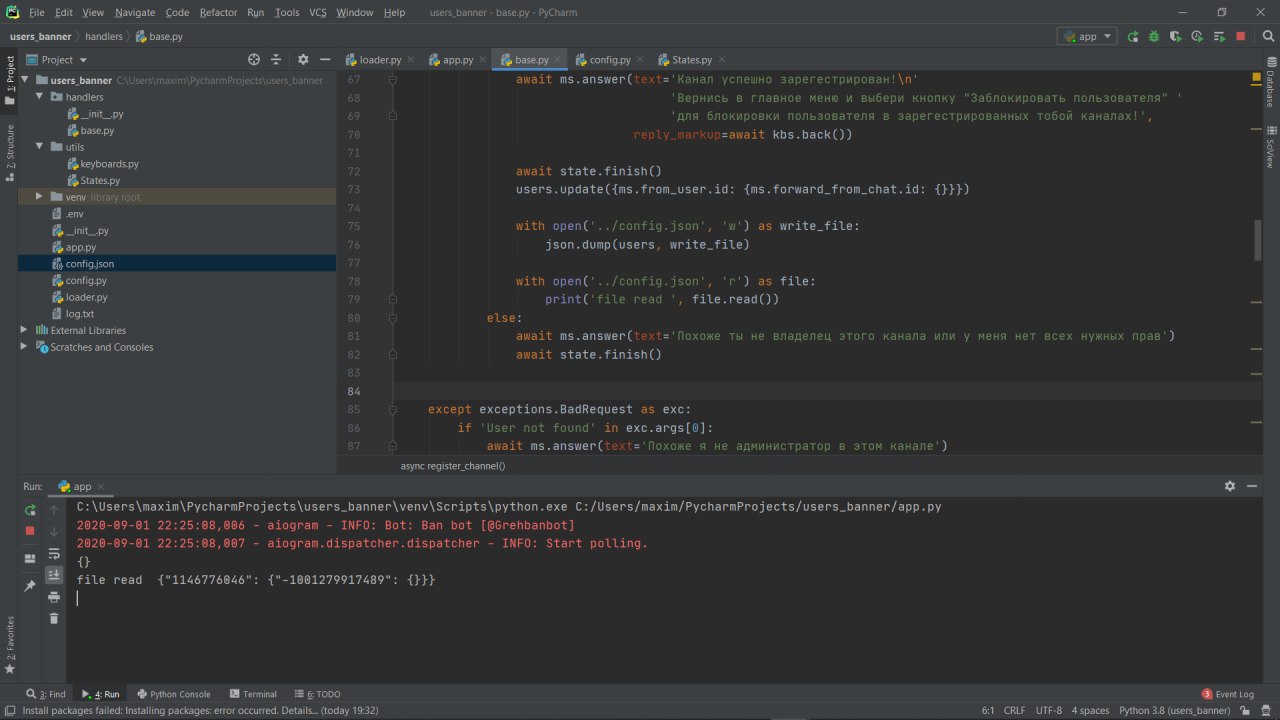The width and height of the screenshot is (1280, 720).
Task: Clear console output with trash icon
Action: [54, 618]
